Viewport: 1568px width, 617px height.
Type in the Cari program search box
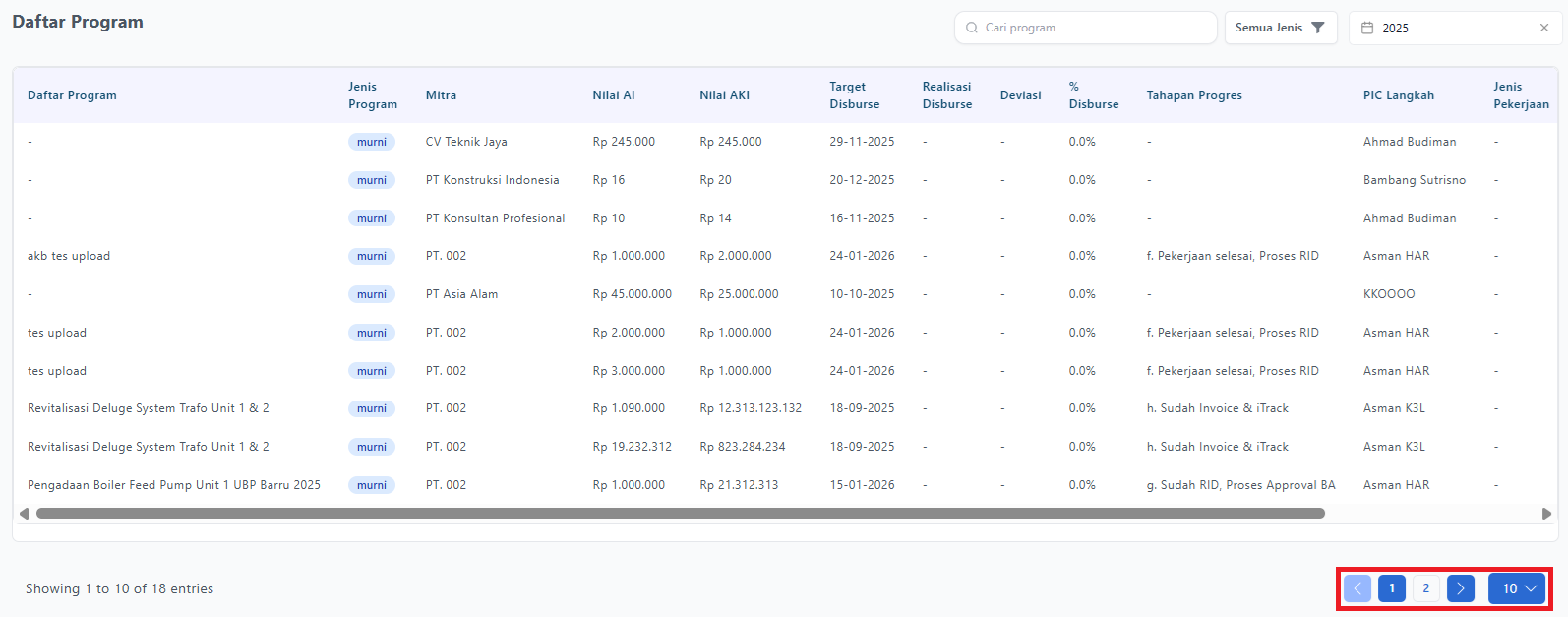tap(1092, 28)
